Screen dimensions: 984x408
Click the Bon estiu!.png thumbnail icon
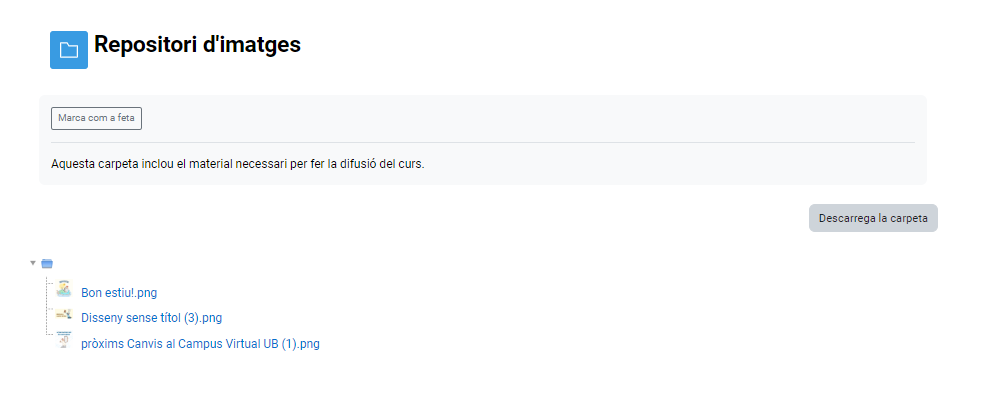pos(64,289)
